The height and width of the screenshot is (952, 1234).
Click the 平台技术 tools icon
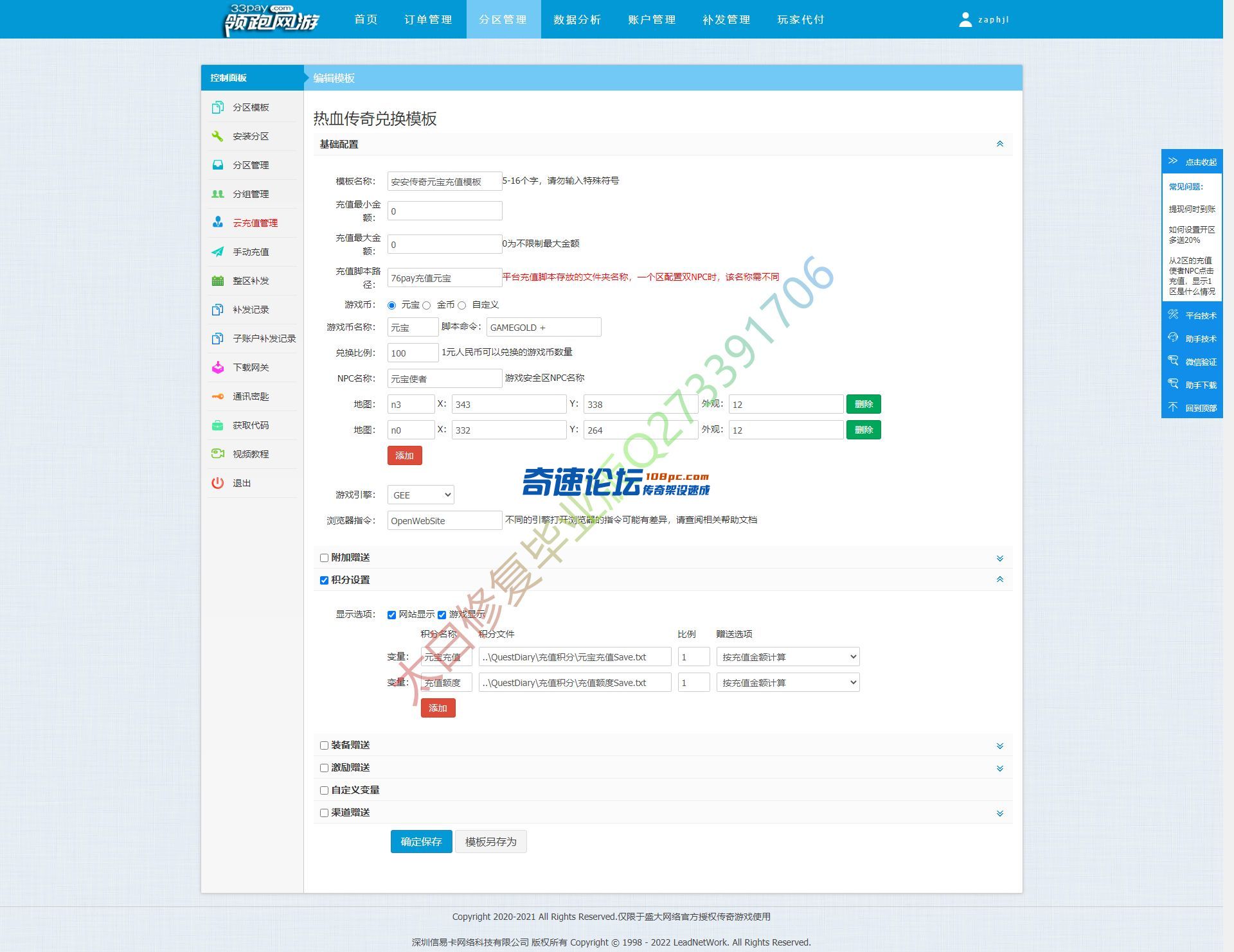point(1173,315)
